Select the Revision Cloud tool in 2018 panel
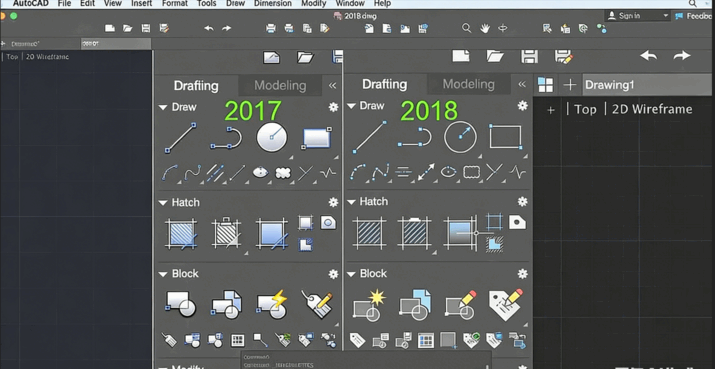 [x=471, y=172]
